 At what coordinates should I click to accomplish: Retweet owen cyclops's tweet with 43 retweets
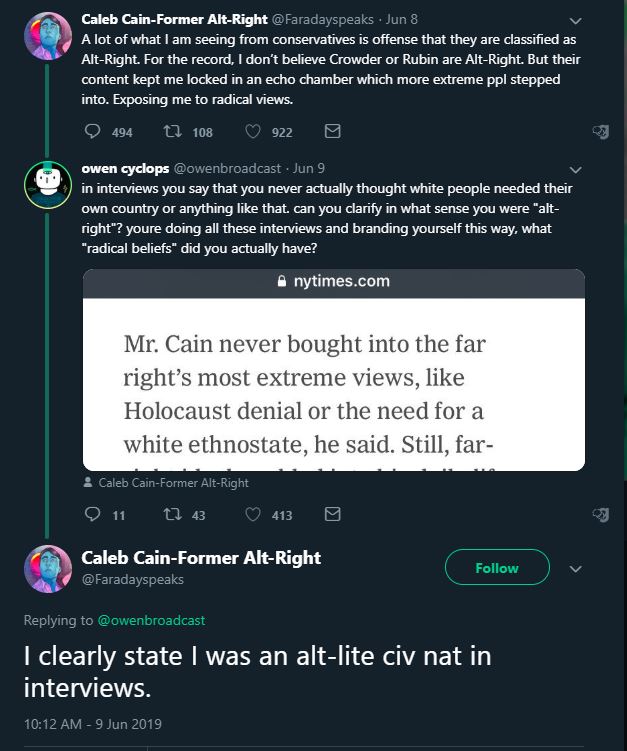click(171, 514)
